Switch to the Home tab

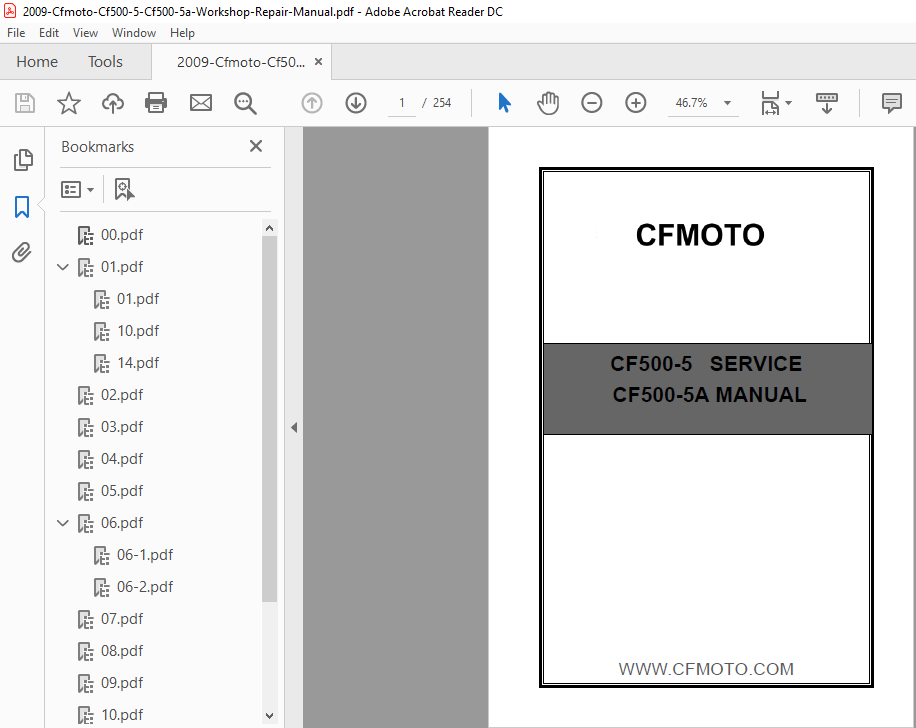click(37, 61)
